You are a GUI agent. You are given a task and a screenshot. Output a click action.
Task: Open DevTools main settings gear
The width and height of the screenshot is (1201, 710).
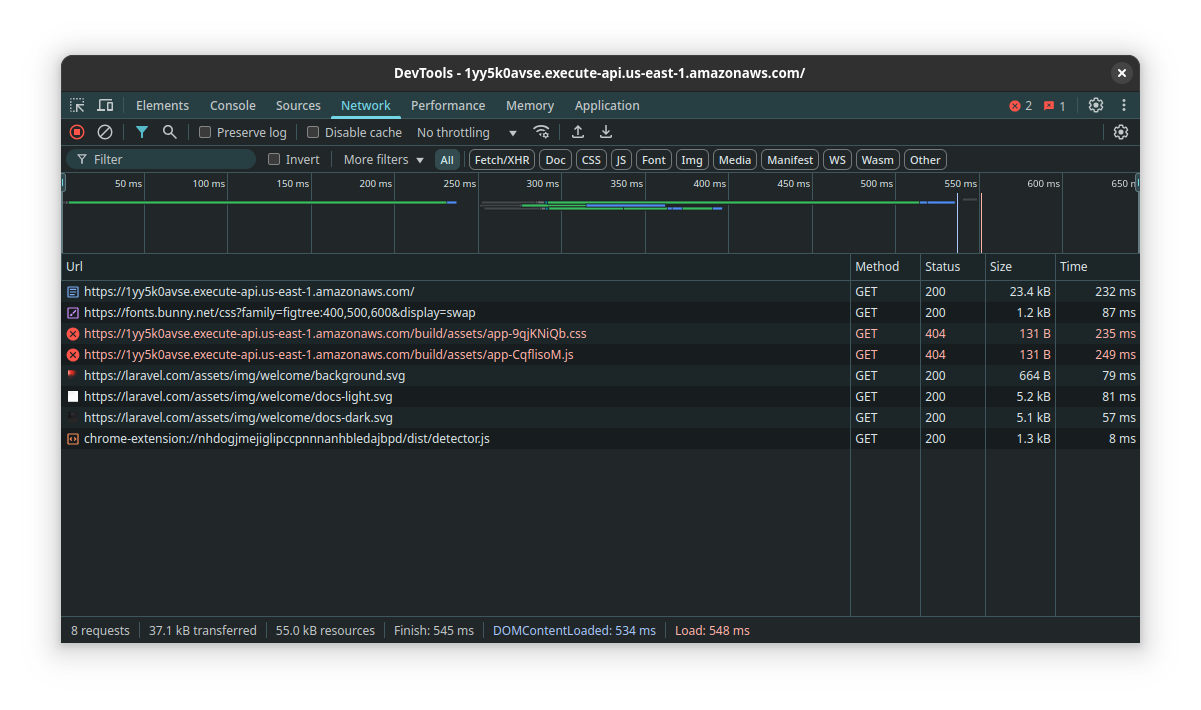click(x=1096, y=105)
